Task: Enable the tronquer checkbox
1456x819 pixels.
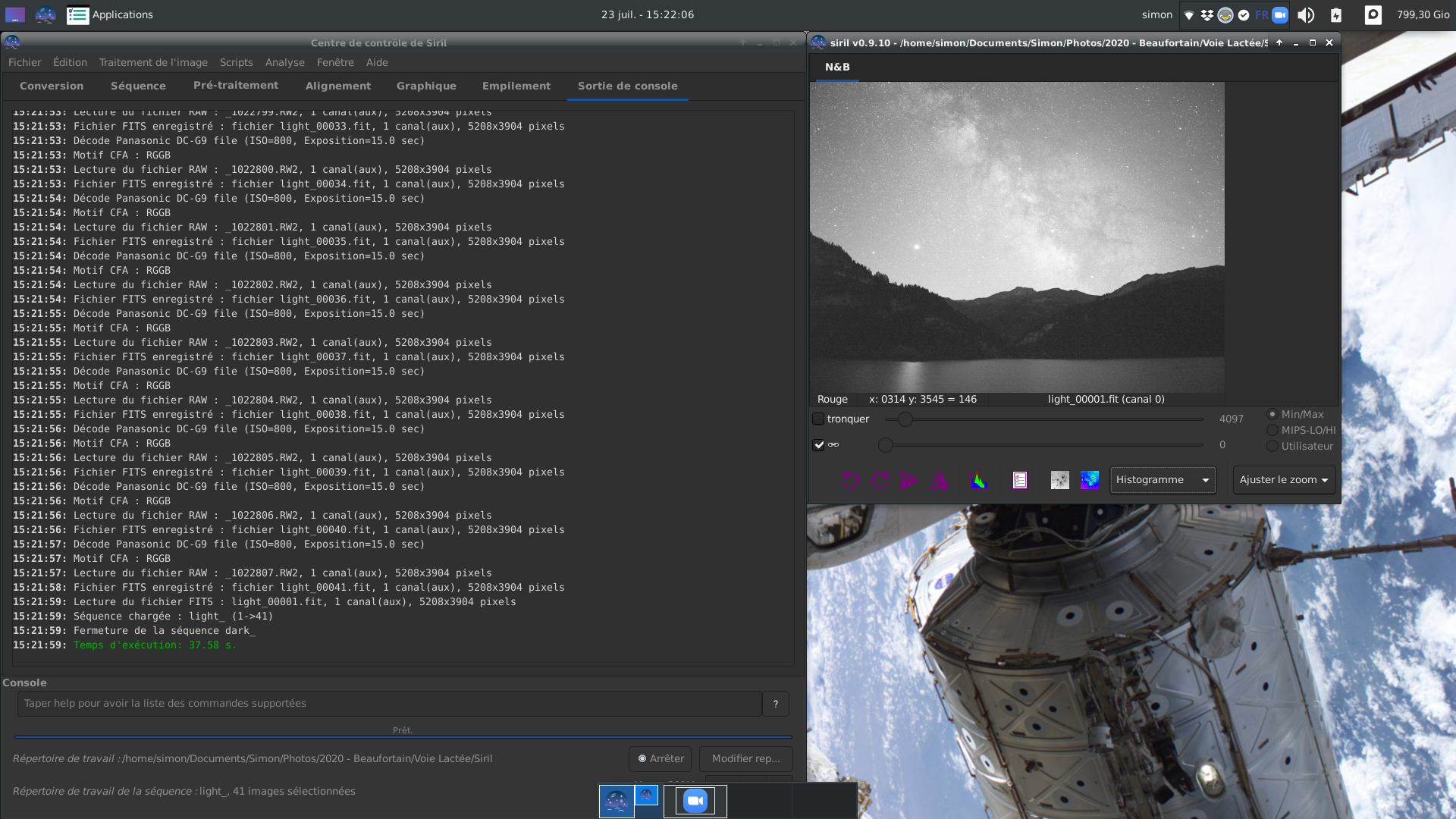Action: tap(818, 419)
